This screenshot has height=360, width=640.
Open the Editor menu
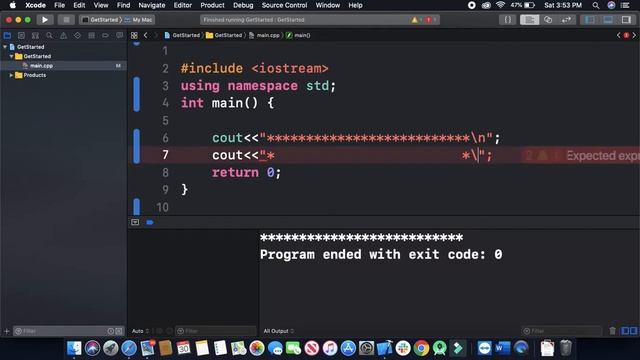(x=182, y=5)
